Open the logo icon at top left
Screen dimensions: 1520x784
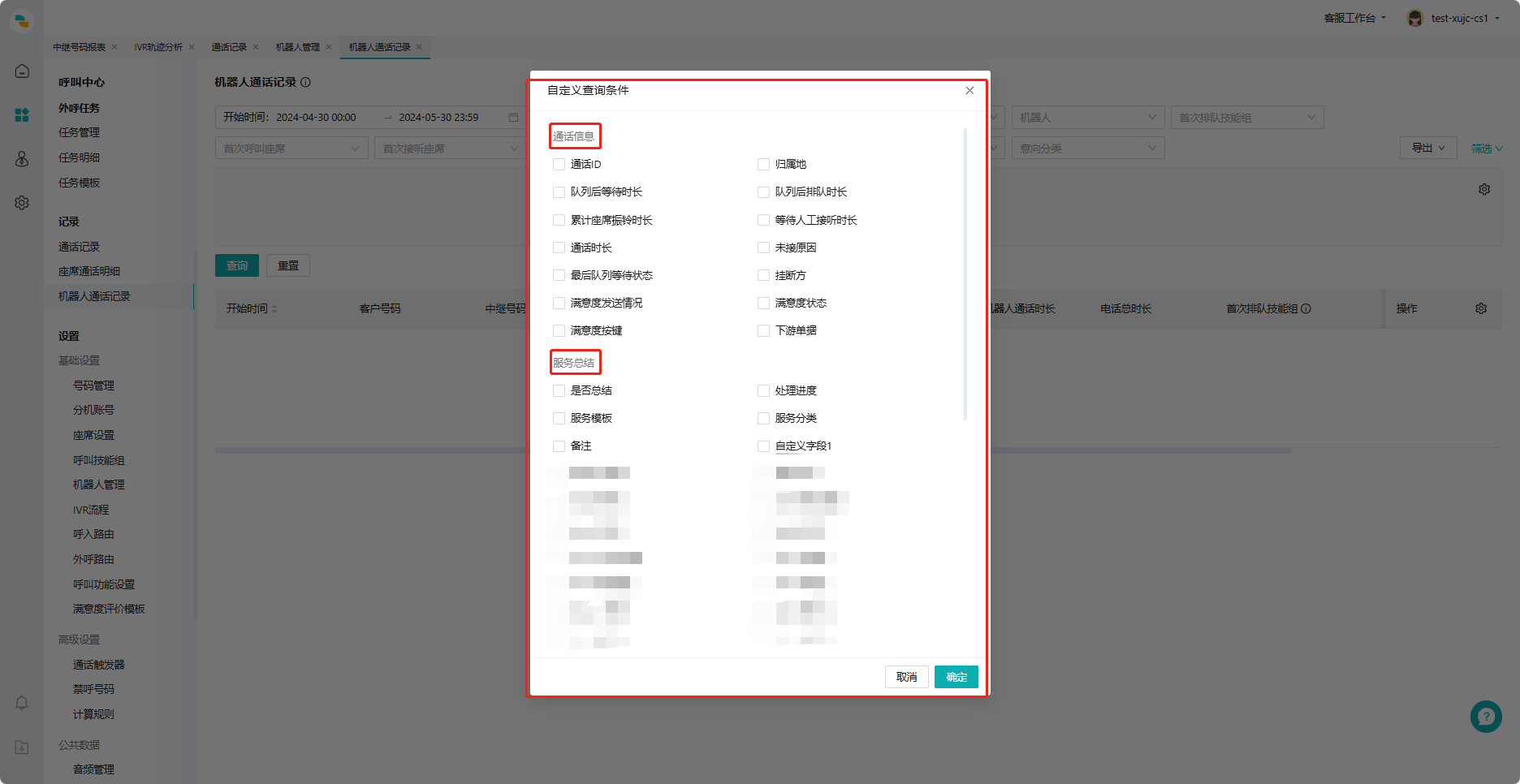coord(22,21)
